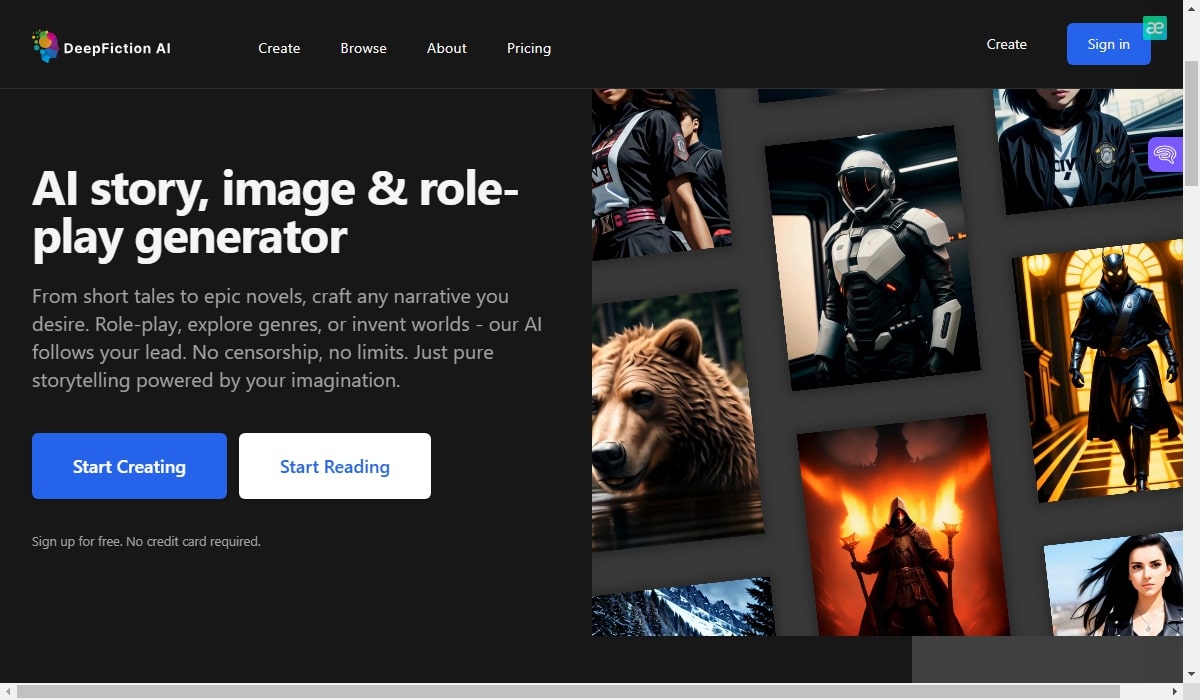Screen dimensions: 1200x700
Task: Click the purple brain chat widget icon
Action: (x=1165, y=155)
